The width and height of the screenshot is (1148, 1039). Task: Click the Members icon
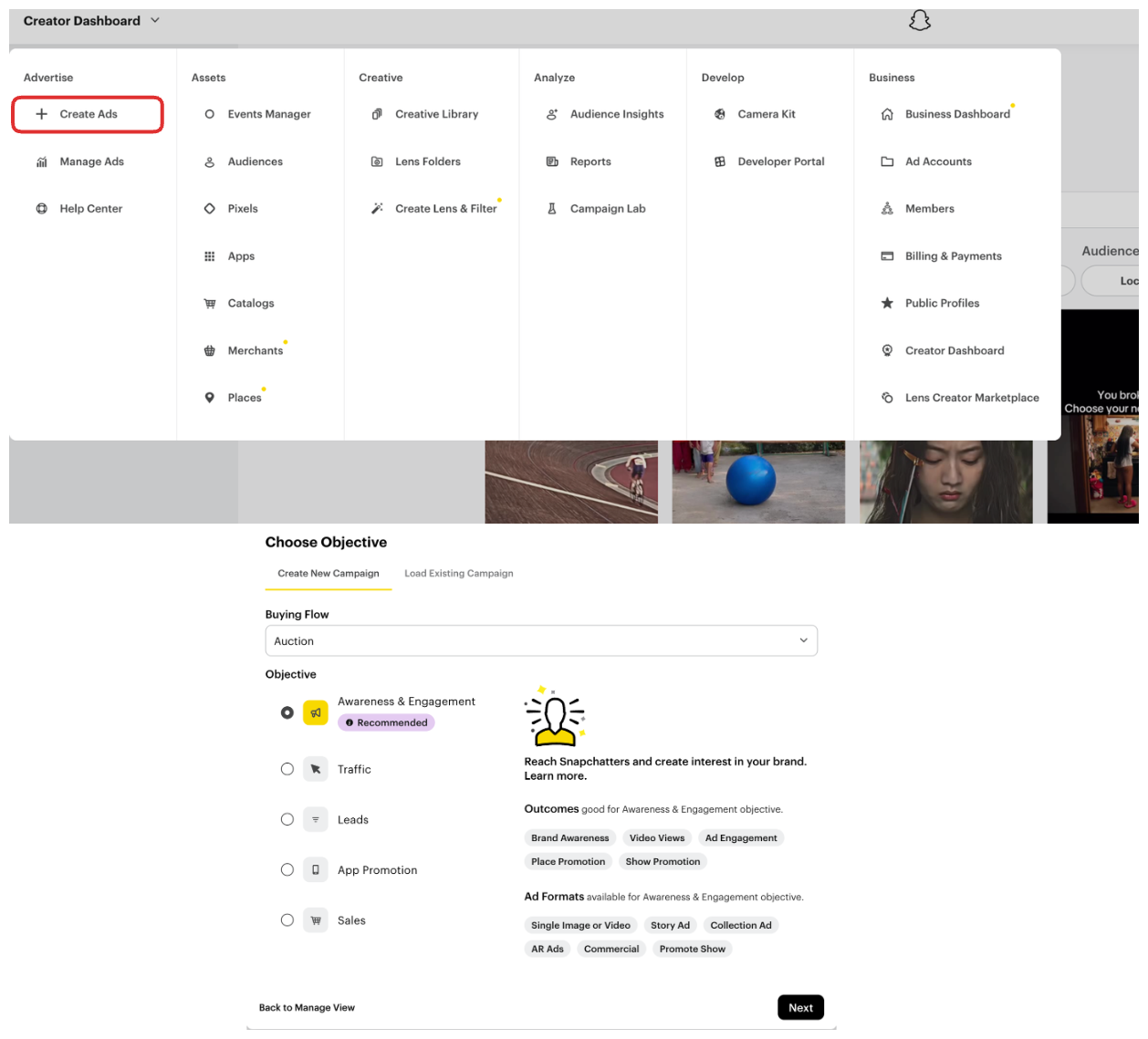[887, 209]
